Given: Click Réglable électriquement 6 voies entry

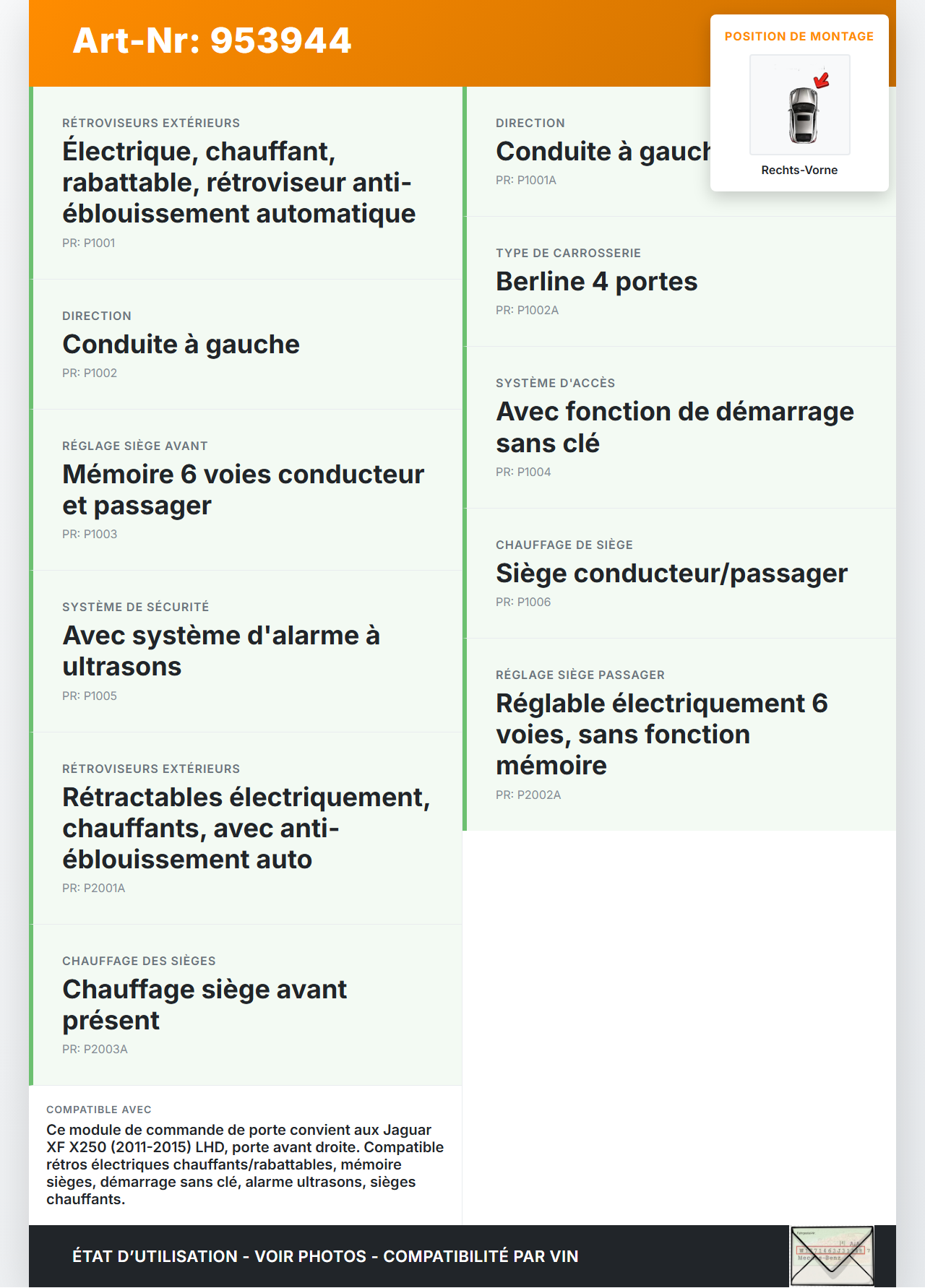Looking at the screenshot, I should (x=661, y=734).
